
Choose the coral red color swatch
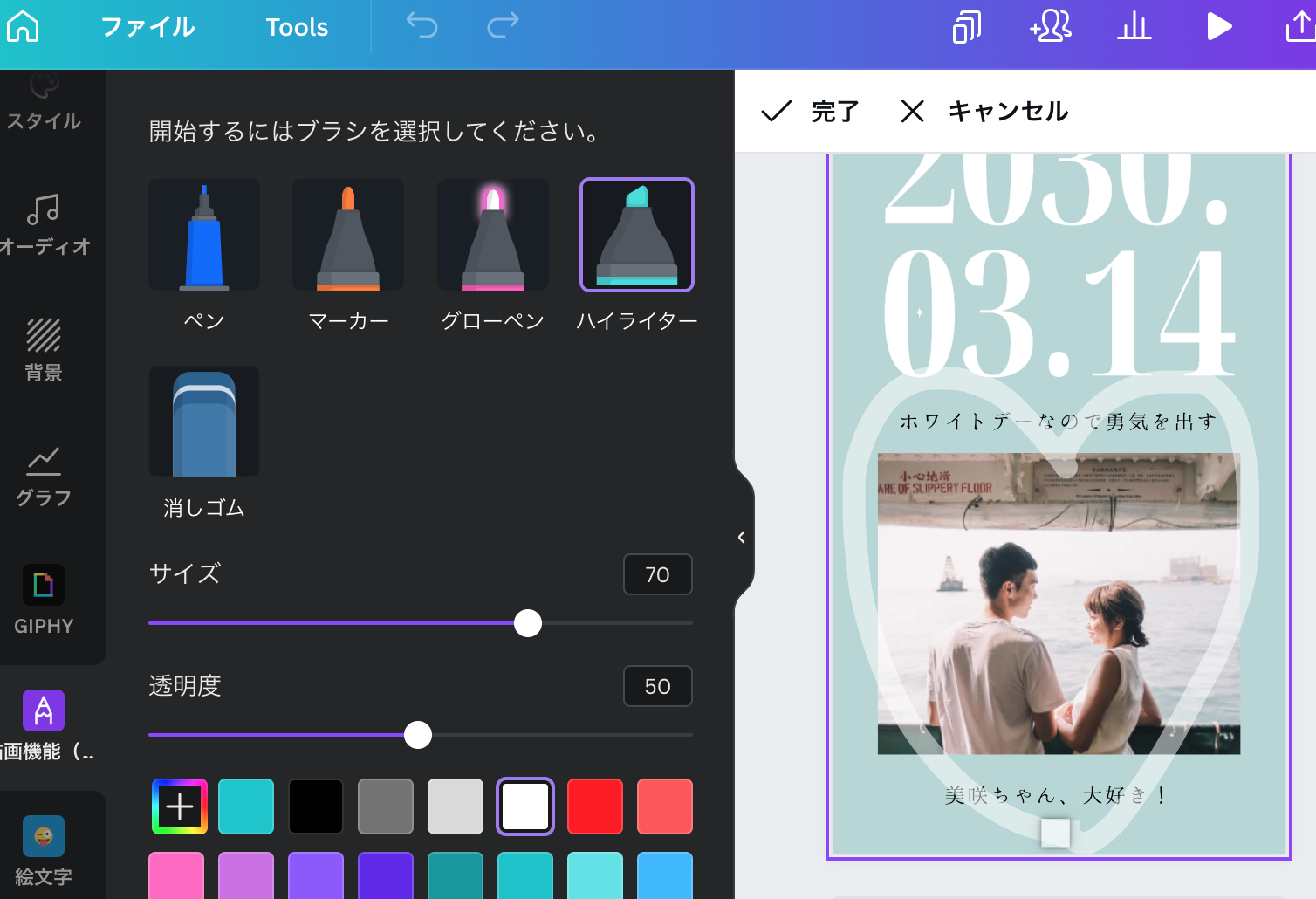(x=665, y=806)
